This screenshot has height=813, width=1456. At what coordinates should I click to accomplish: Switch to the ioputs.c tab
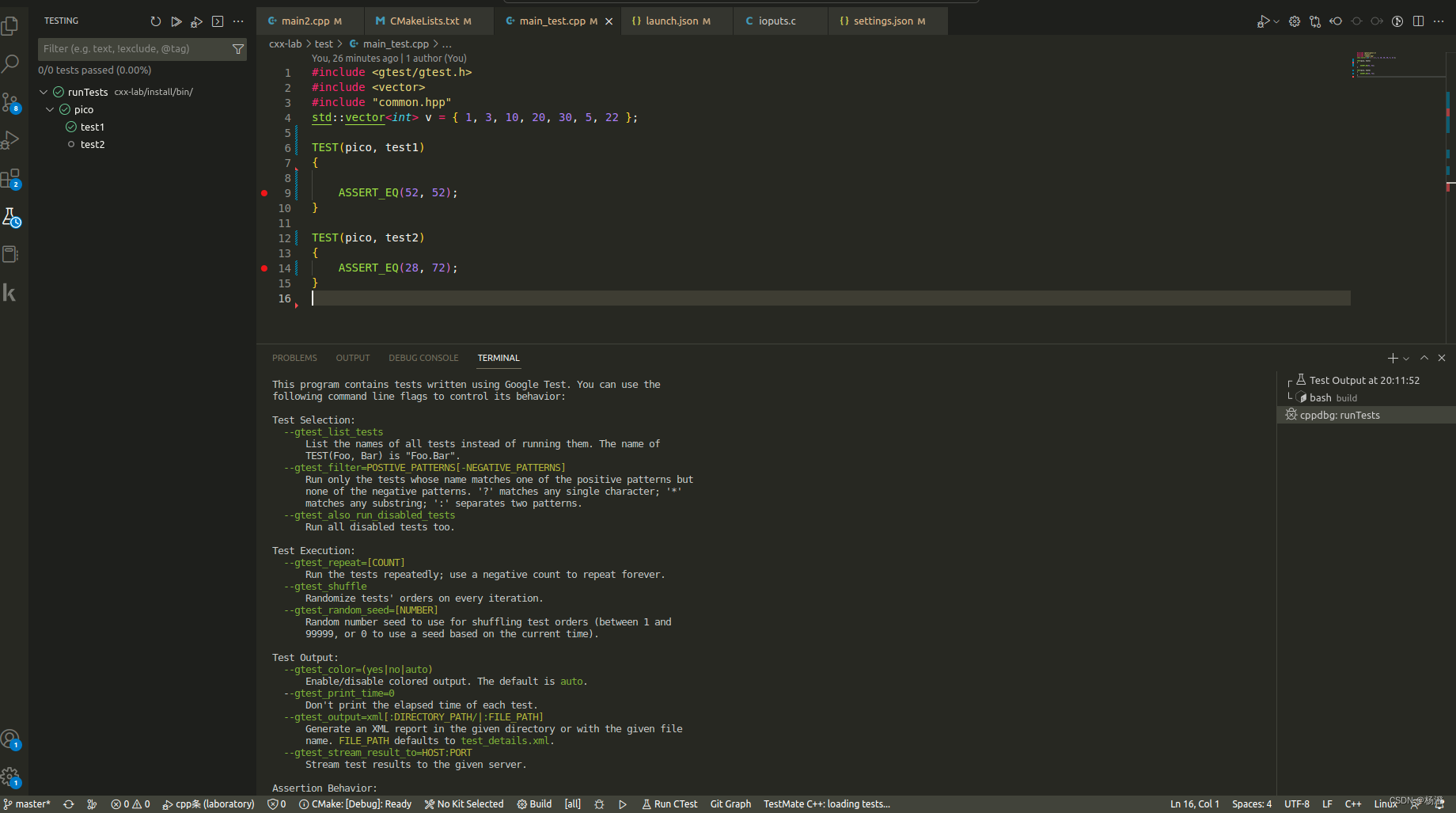pos(780,21)
